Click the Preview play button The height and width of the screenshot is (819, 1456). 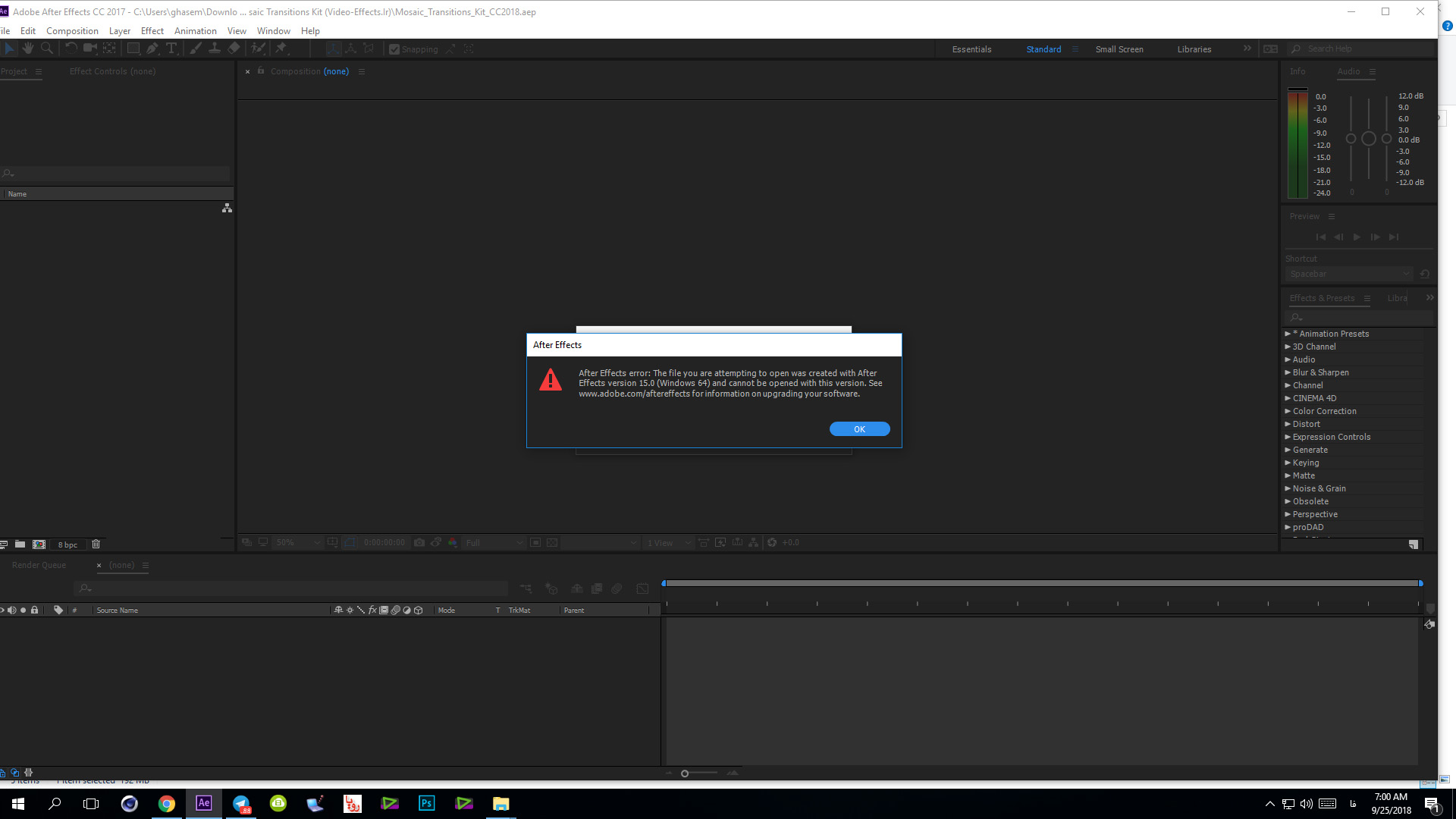pos(1357,237)
